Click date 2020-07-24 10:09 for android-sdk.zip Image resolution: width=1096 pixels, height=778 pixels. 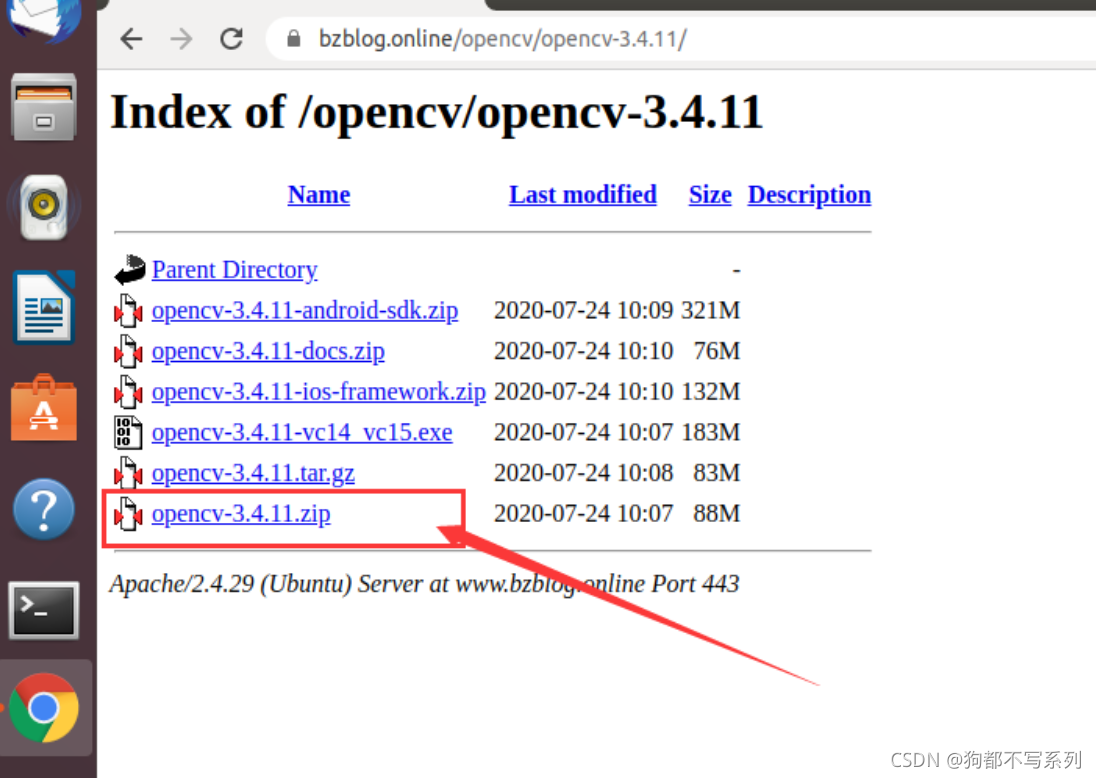(584, 310)
